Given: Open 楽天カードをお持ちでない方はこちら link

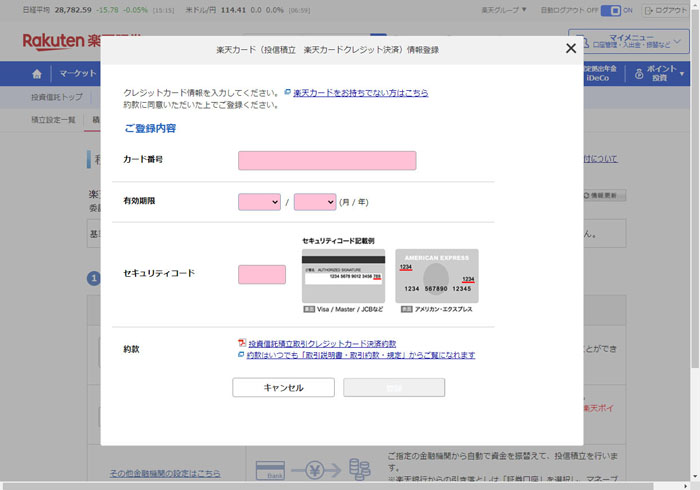Looking at the screenshot, I should tap(360, 92).
